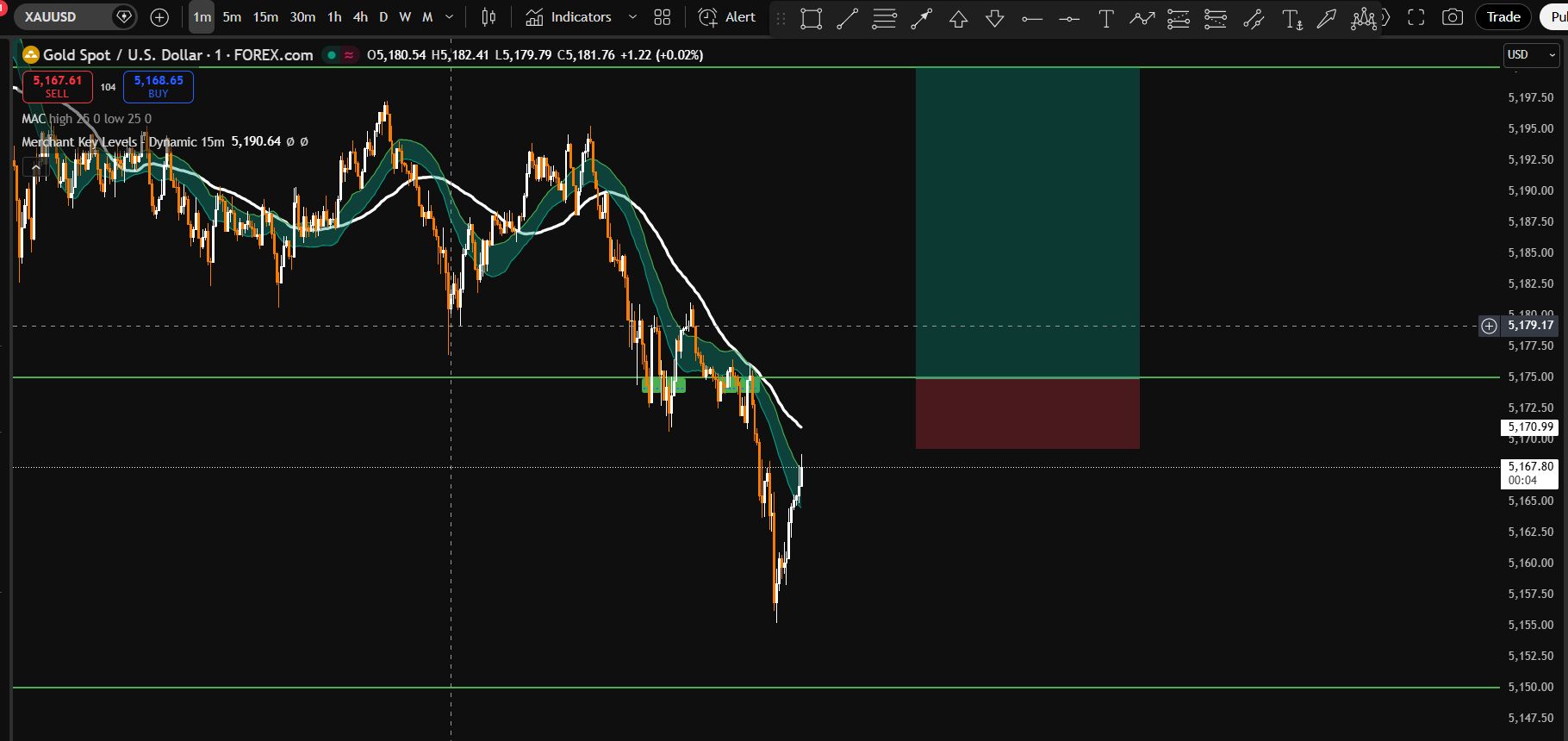Select the Rectangle drawing tool
Viewport: 1568px width, 741px height.
811,18
